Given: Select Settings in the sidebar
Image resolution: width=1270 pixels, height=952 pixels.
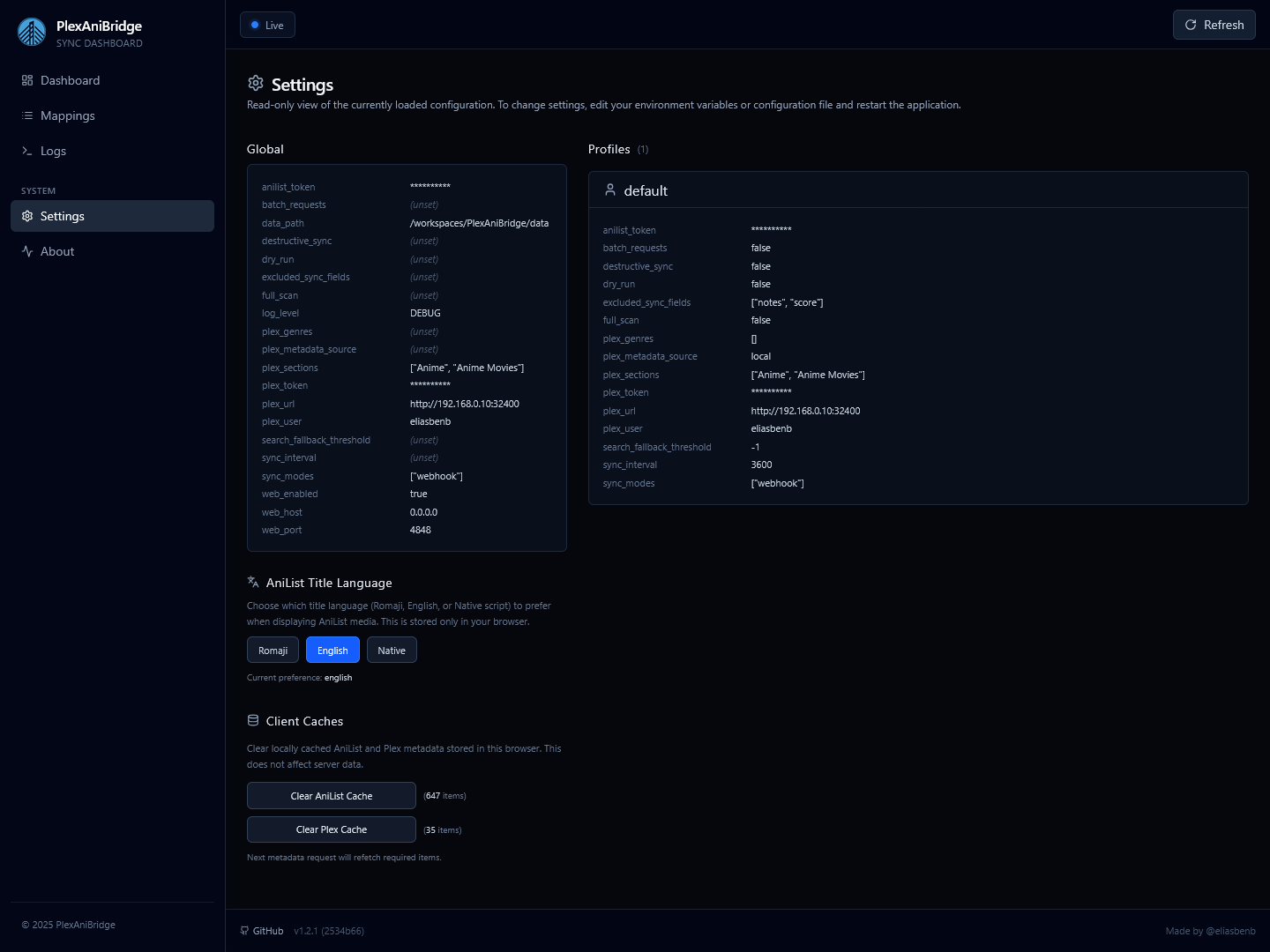Looking at the screenshot, I should tap(112, 216).
